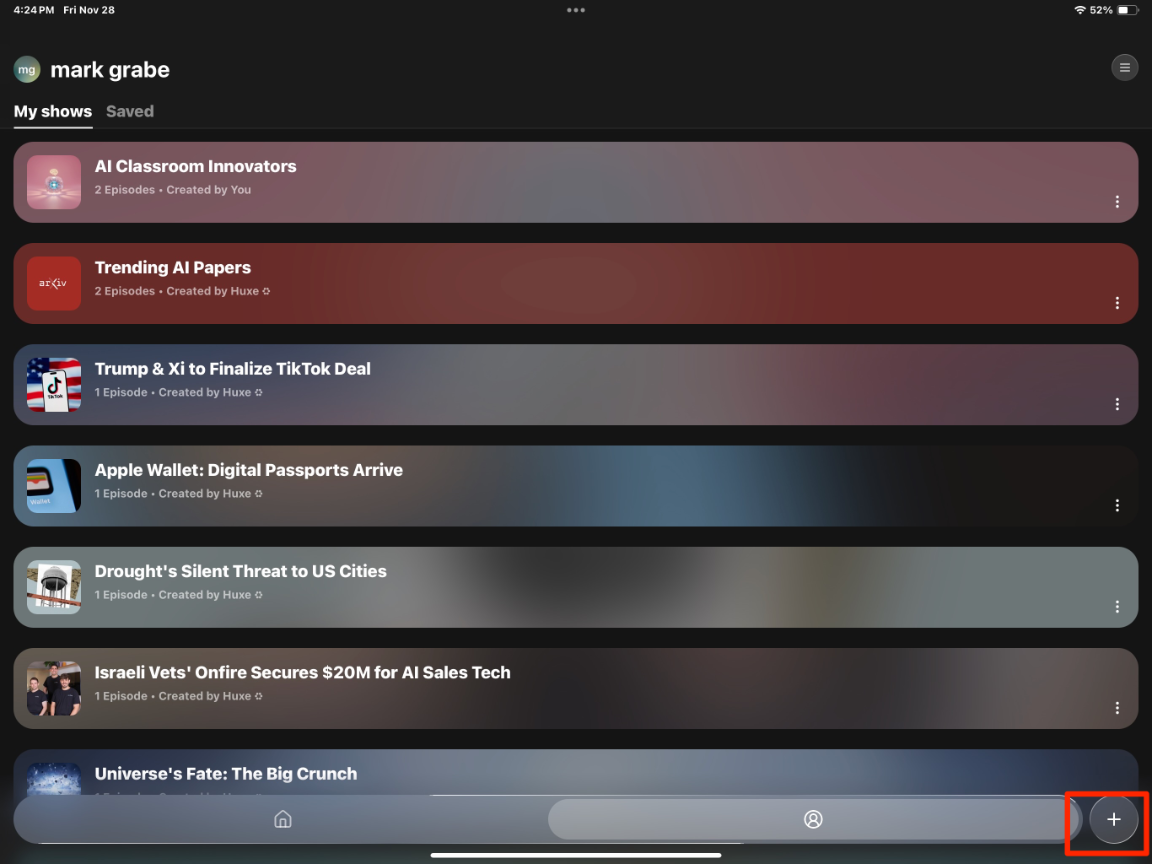Open the hamburger menu at top right

click(1124, 68)
